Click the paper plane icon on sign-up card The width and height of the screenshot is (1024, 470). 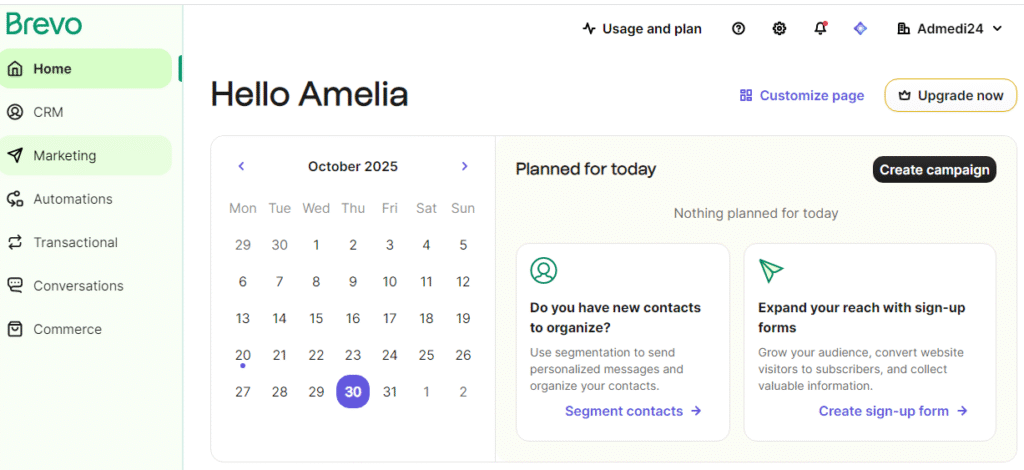coord(771,270)
